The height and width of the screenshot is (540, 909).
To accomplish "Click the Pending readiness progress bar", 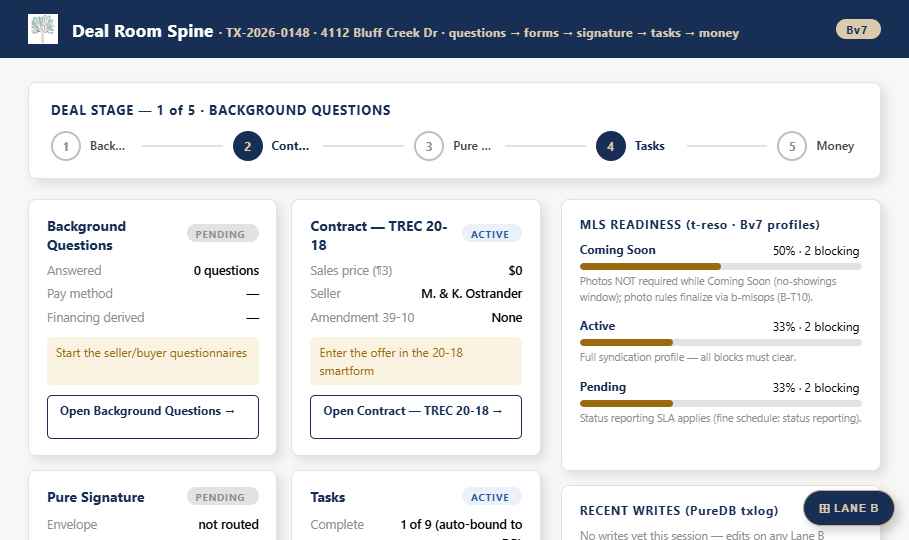I will coord(721,403).
